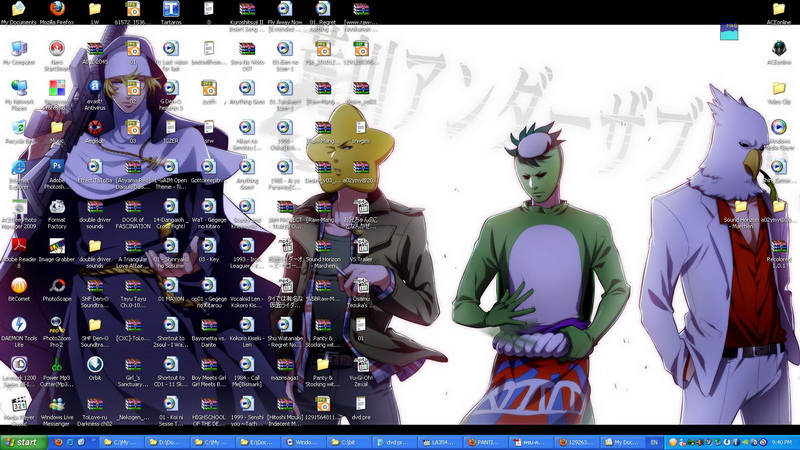Viewport: 800px width, 450px height.
Task: Launch Mozilla Firefox from the desktop
Action: point(57,13)
